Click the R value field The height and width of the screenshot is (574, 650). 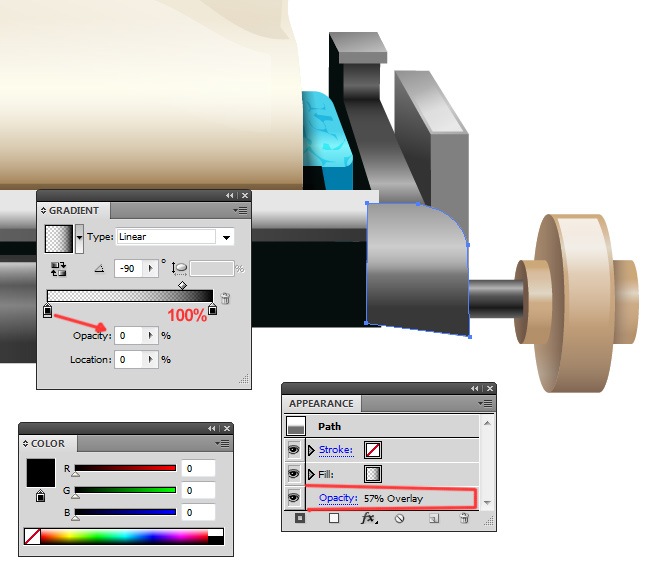(198, 468)
